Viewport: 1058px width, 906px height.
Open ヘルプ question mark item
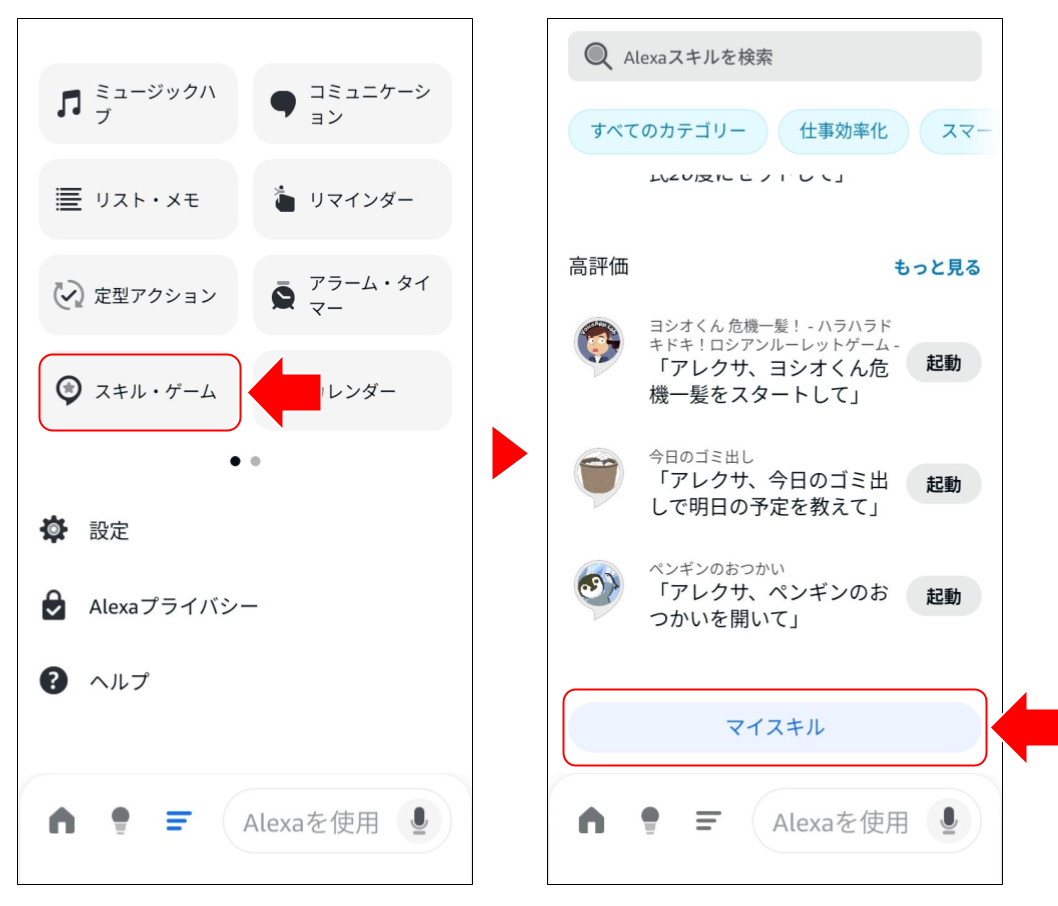(x=118, y=681)
